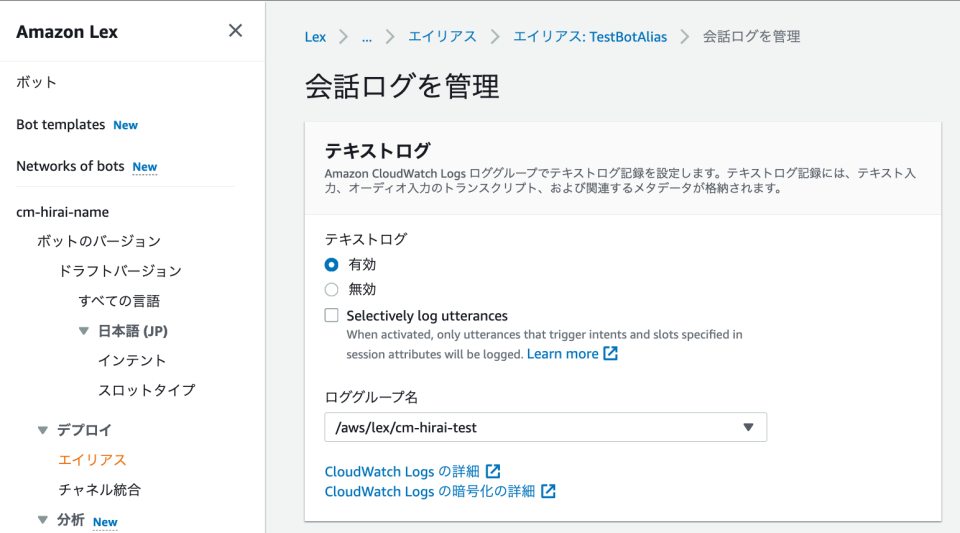Click New badge beside 分析
The width and height of the screenshot is (960, 533).
point(105,522)
